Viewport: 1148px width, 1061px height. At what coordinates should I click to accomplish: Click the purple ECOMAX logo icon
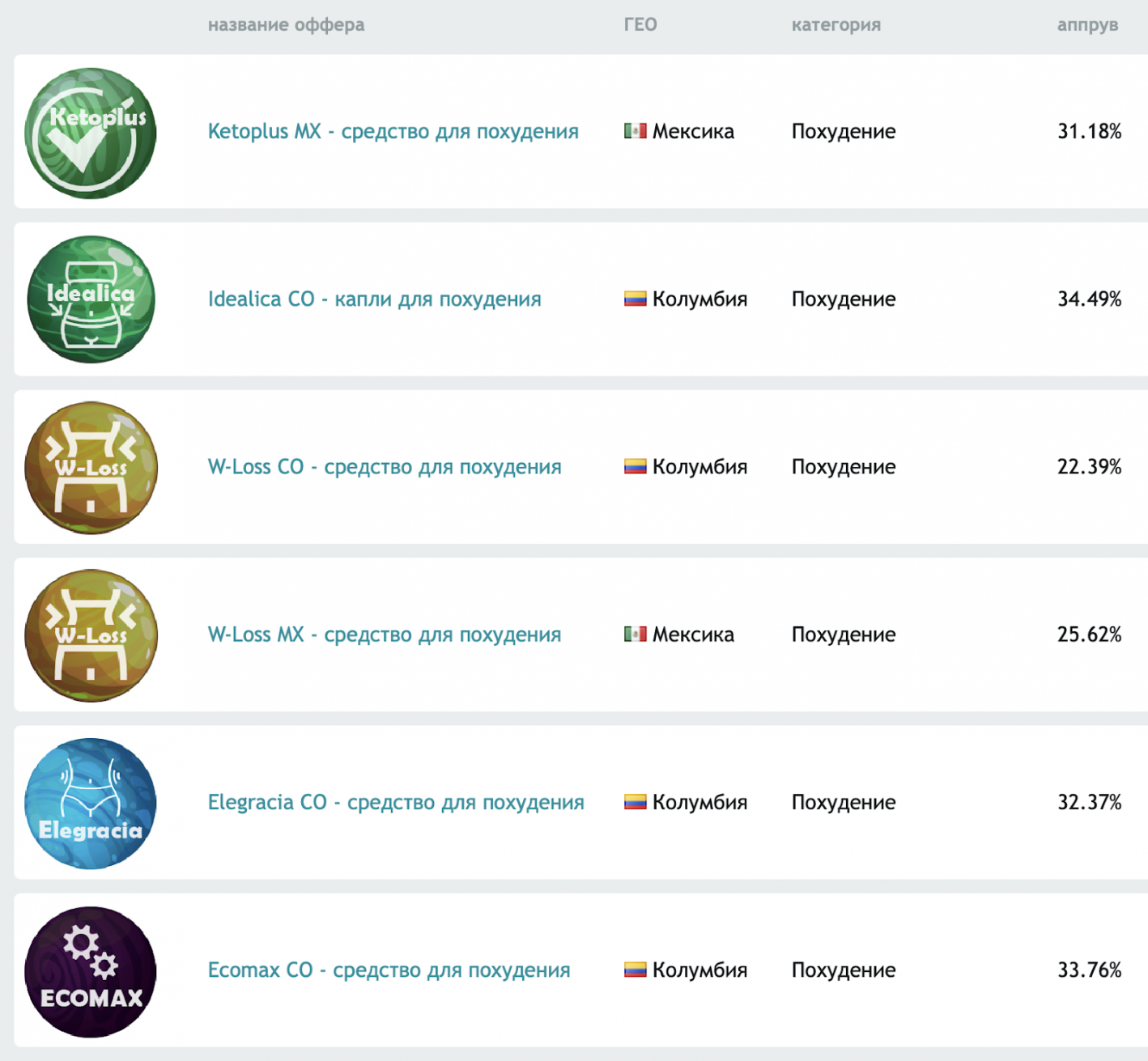point(91,971)
